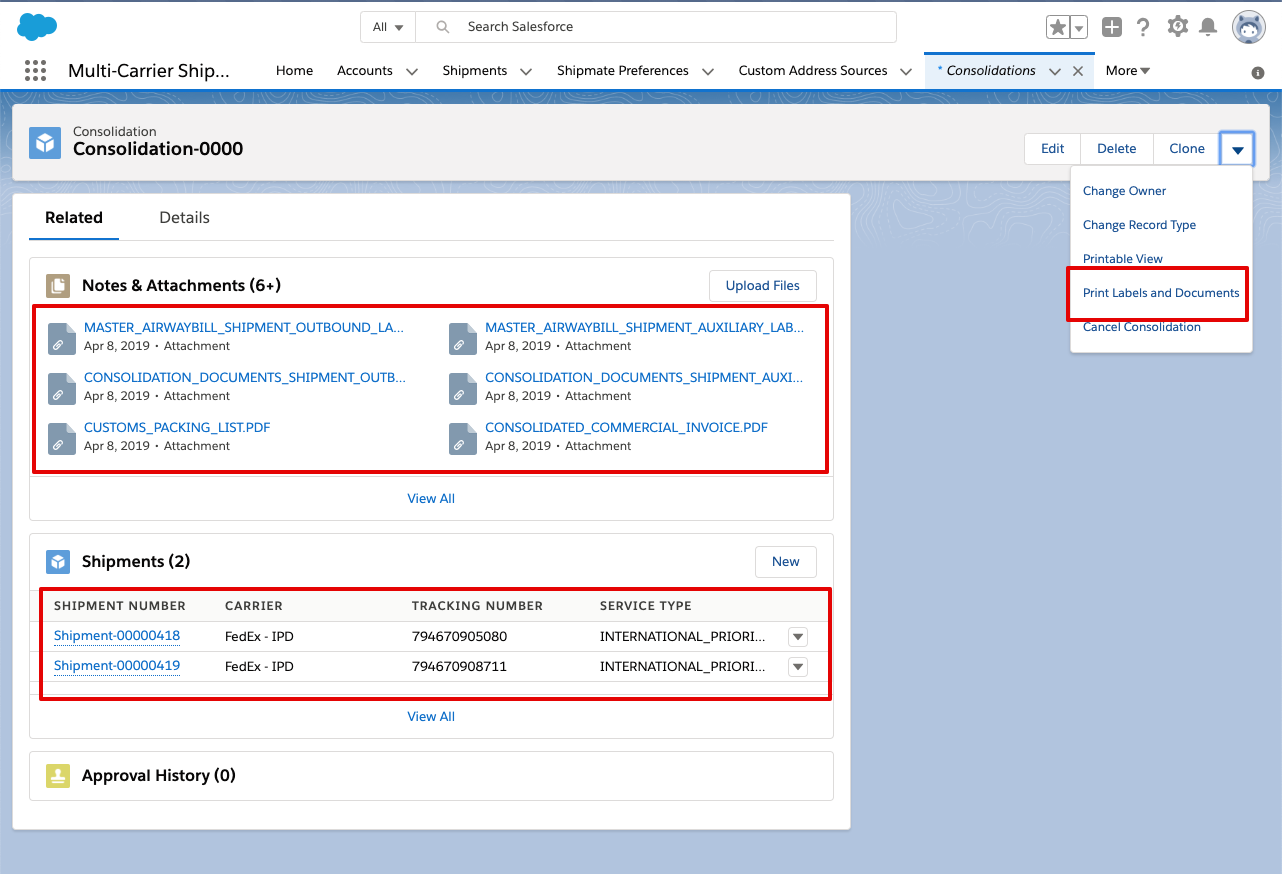Open the Setup gear icon
1282x874 pixels.
1178,27
